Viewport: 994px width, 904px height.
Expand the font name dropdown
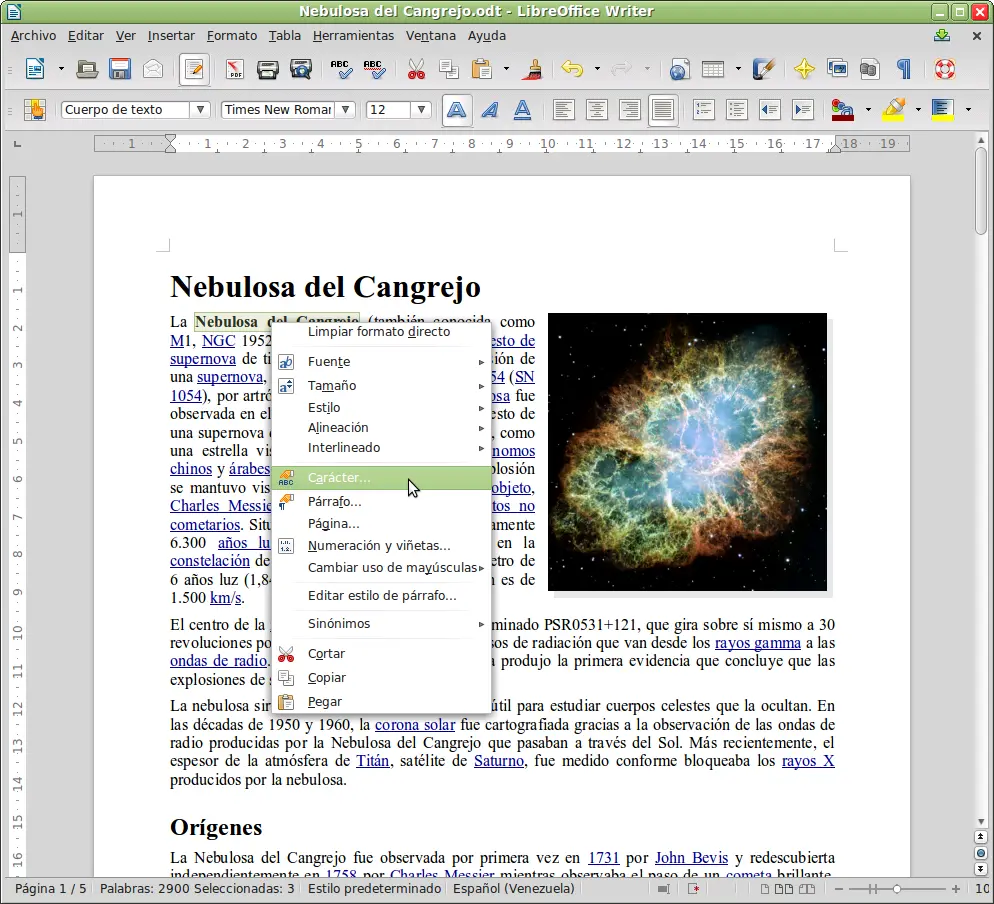click(x=346, y=110)
